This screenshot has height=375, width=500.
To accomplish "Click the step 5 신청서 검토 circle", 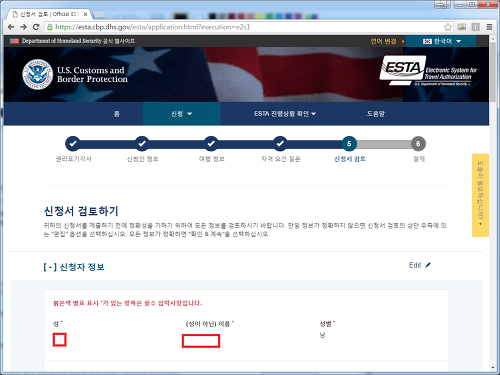I will coord(349,144).
